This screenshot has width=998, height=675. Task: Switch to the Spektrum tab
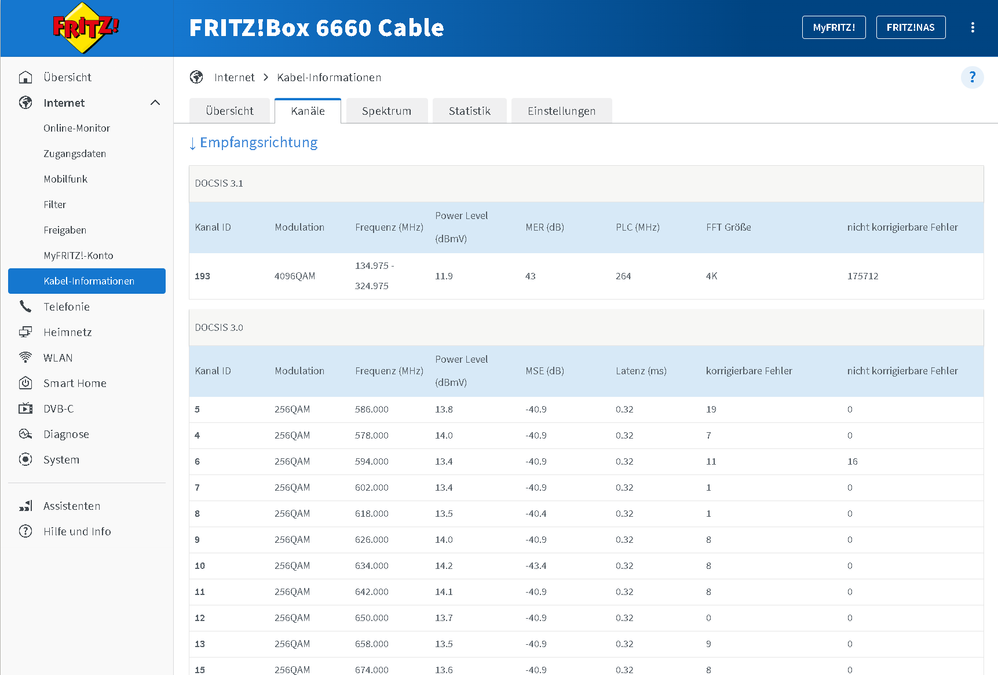click(387, 111)
